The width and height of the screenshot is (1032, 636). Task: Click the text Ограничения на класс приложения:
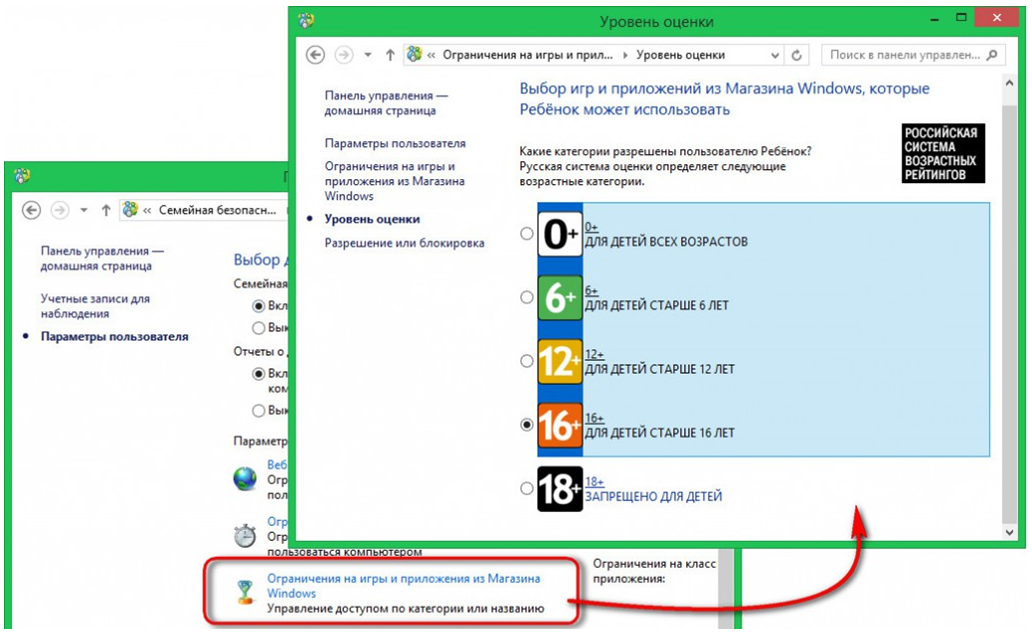tap(654, 571)
